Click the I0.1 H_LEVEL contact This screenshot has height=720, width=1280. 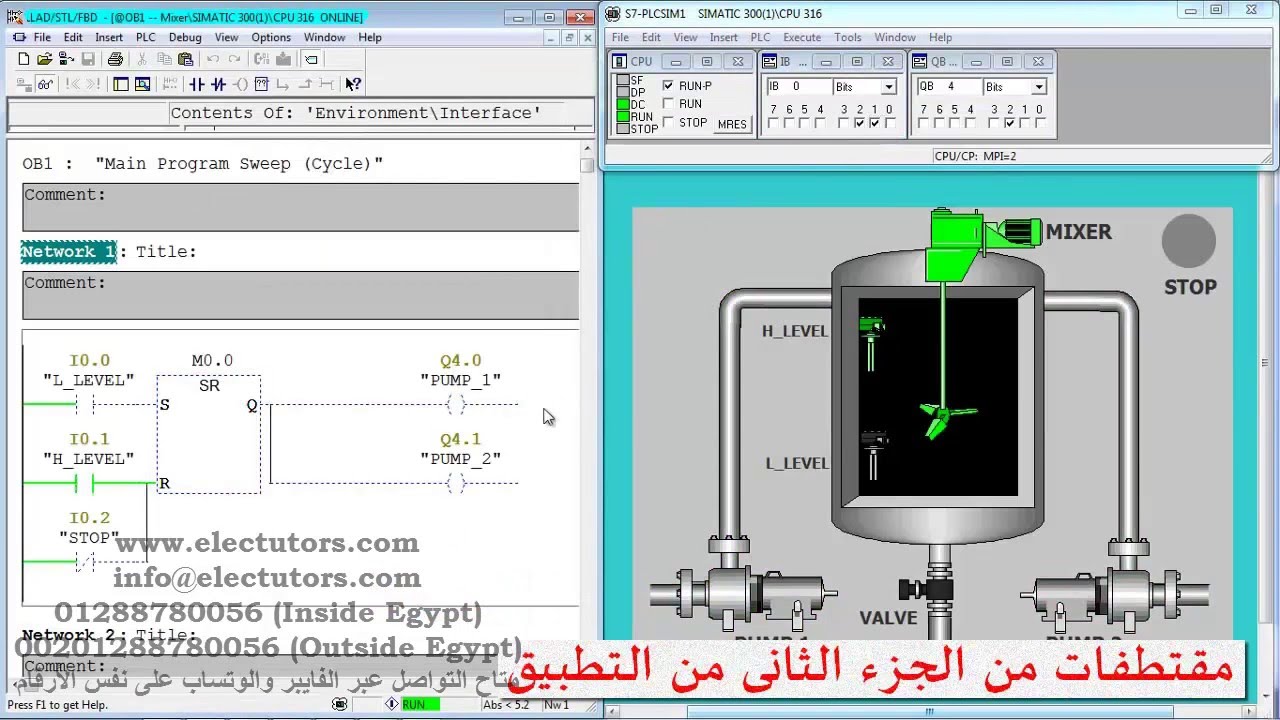(85, 483)
